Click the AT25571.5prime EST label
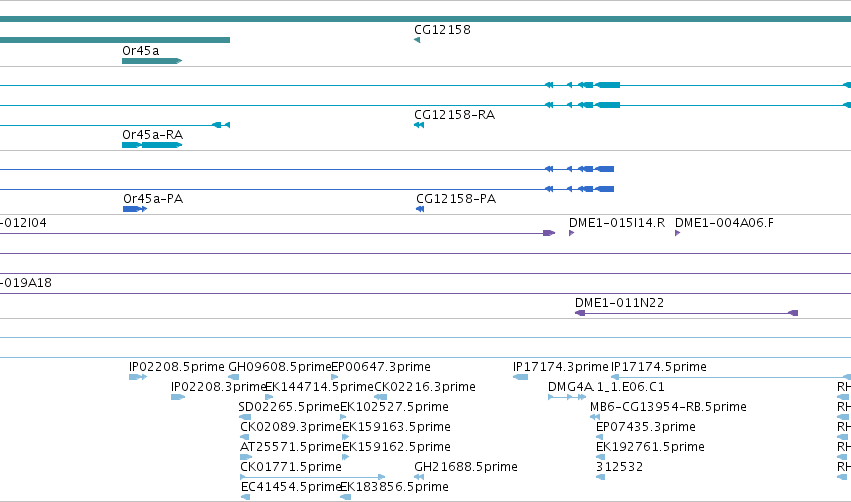 (291, 447)
